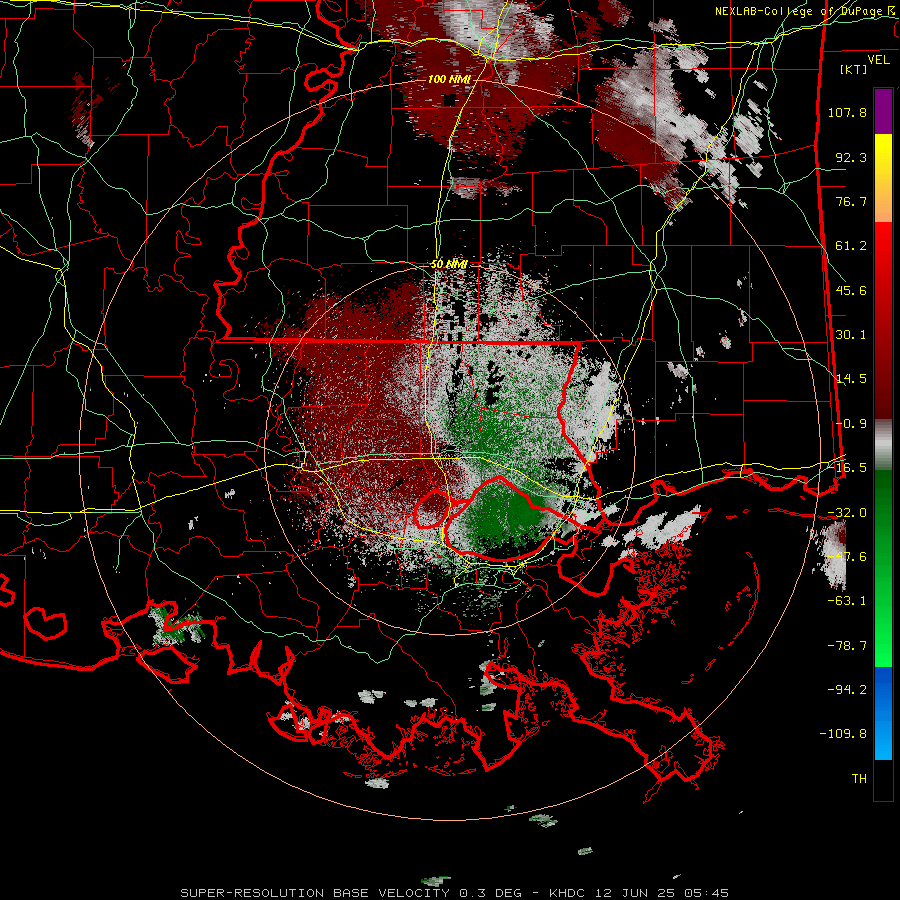
Task: Select the -94.2 velocity scale value
Action: [x=847, y=689]
